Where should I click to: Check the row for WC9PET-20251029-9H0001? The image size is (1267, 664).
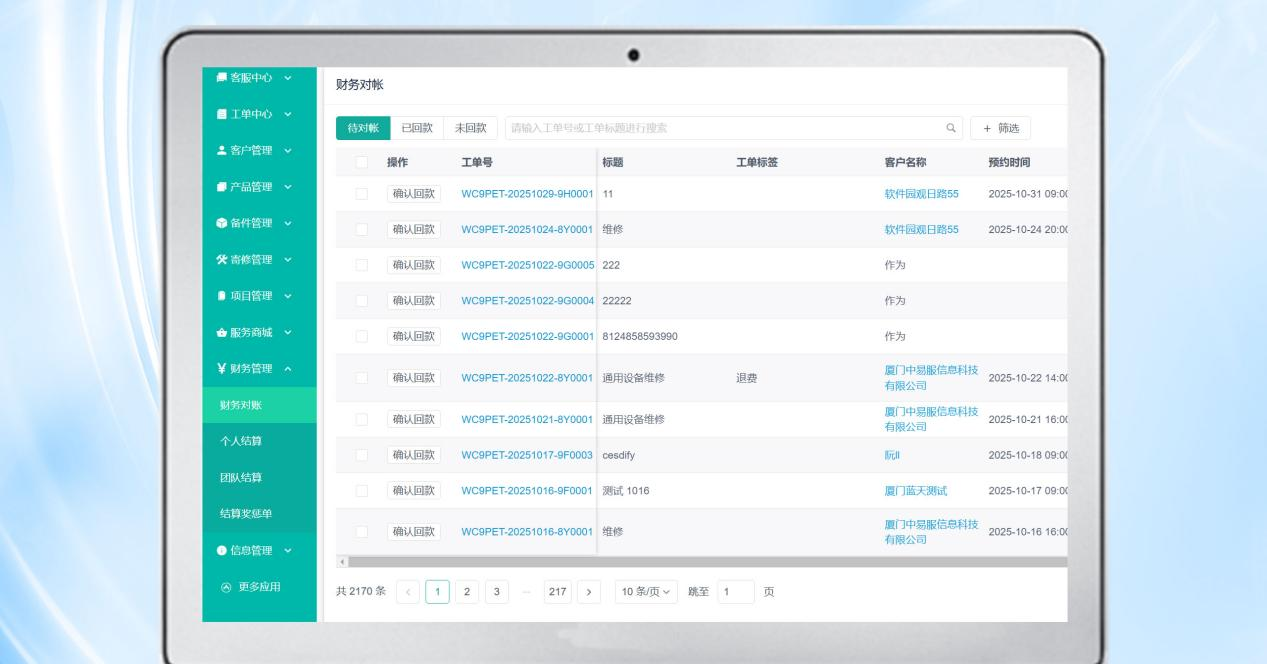(362, 194)
